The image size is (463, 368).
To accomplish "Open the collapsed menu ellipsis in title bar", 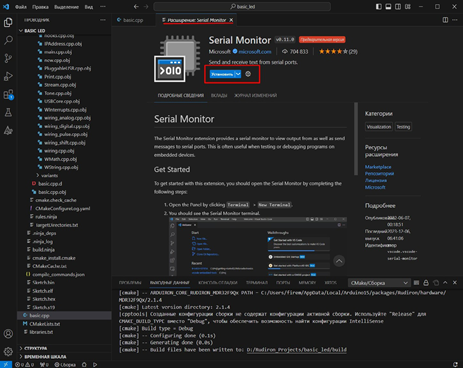I will tap(103, 7).
